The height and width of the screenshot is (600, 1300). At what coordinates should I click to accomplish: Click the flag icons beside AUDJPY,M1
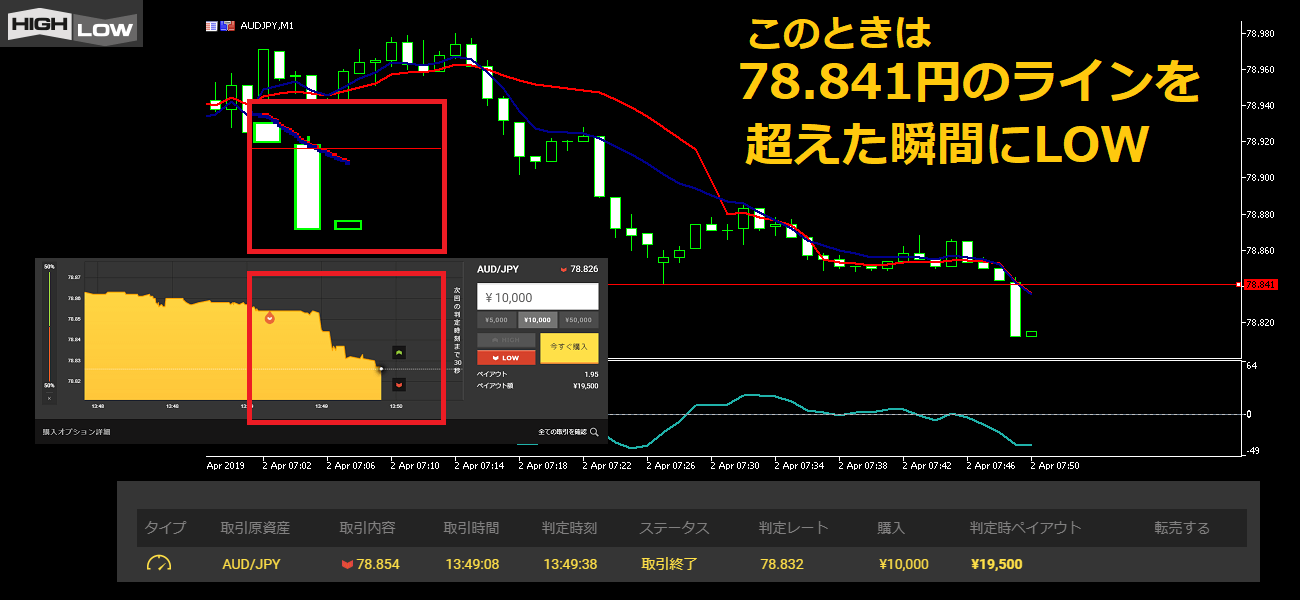point(219,25)
